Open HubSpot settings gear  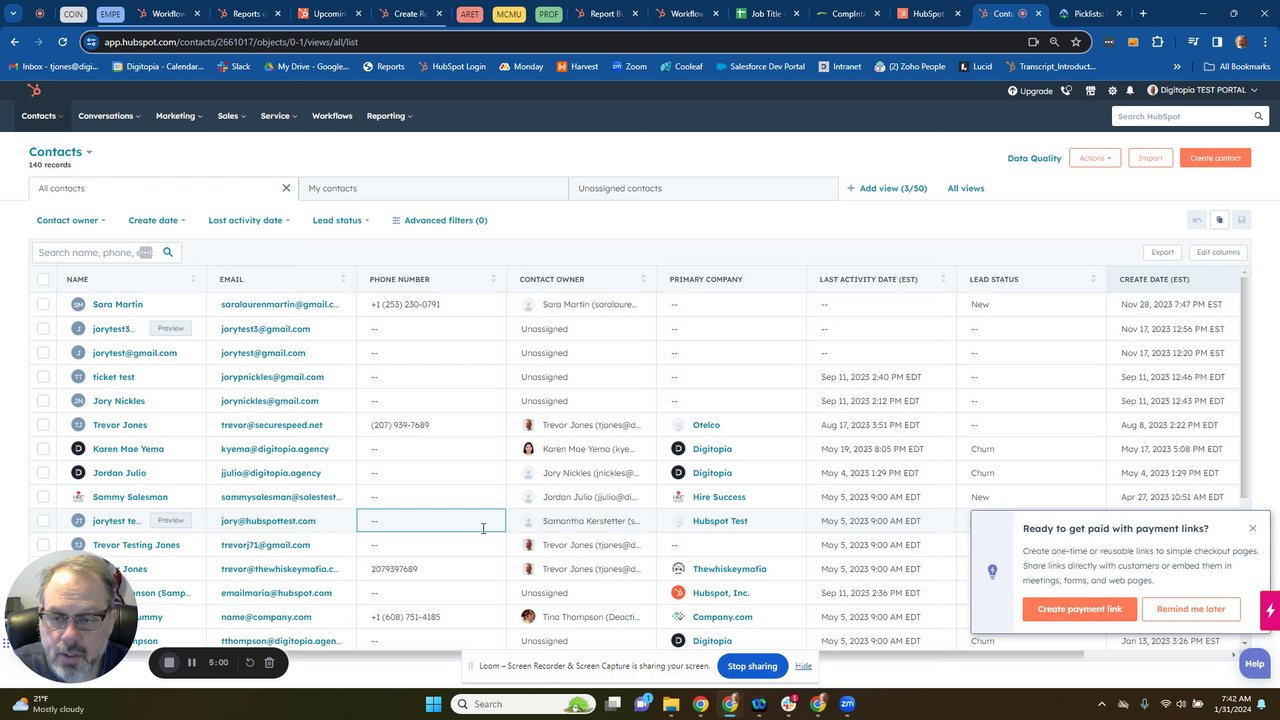[1112, 90]
